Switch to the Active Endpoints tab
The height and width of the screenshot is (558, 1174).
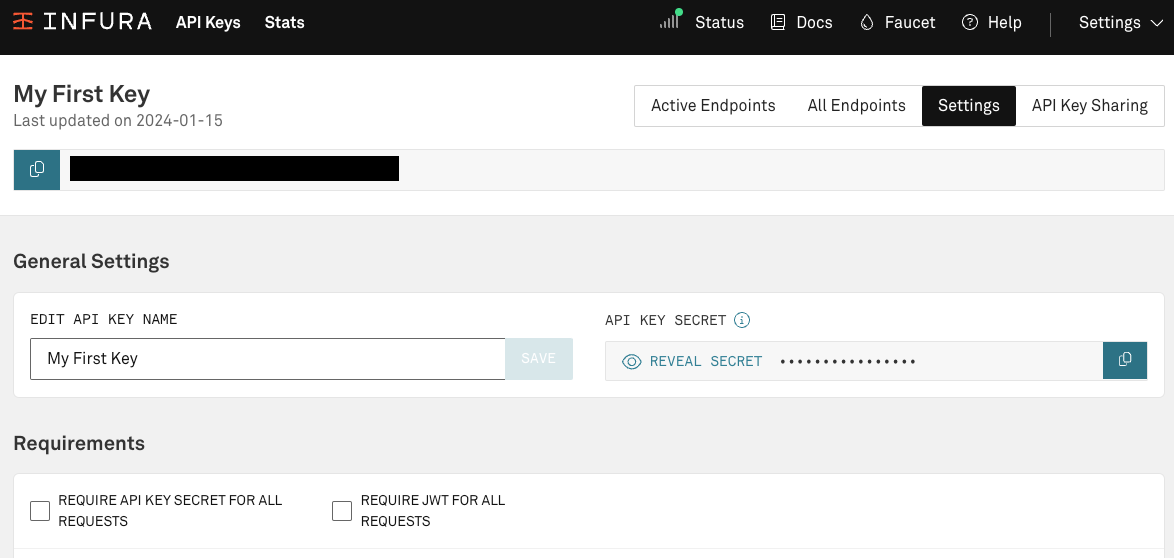(713, 106)
